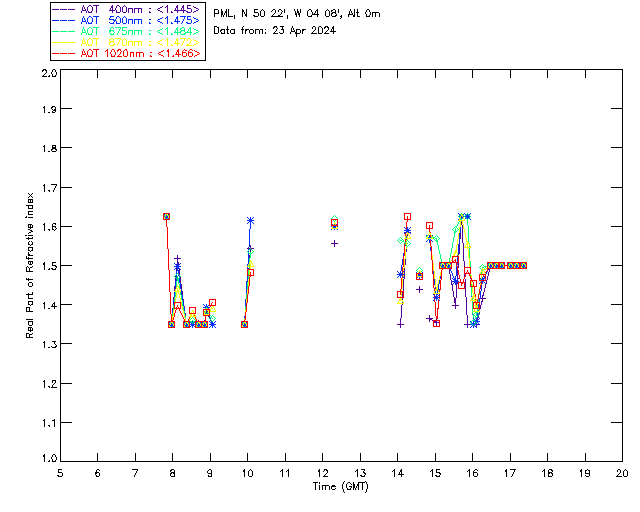Click the 1.6 y-axis tick label

click(49, 227)
